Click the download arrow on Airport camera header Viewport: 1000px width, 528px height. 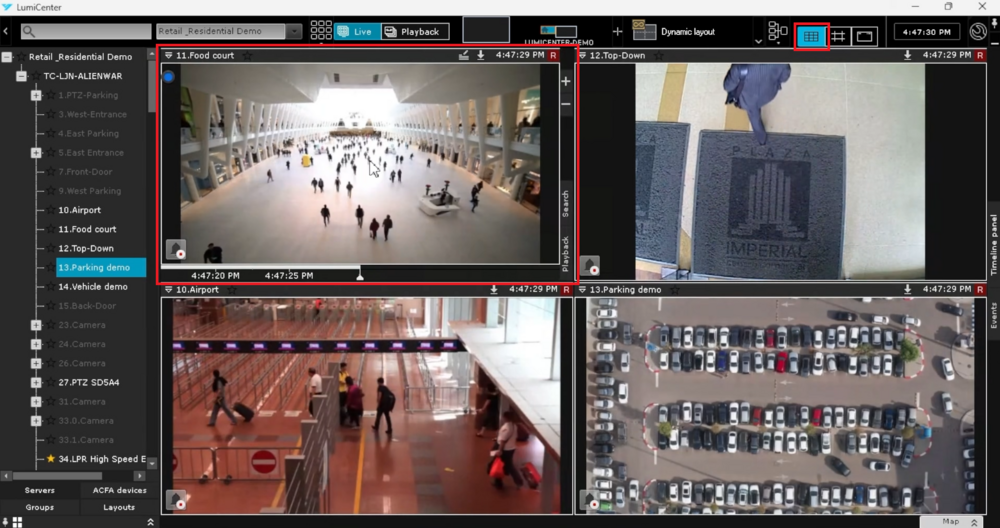coord(494,289)
